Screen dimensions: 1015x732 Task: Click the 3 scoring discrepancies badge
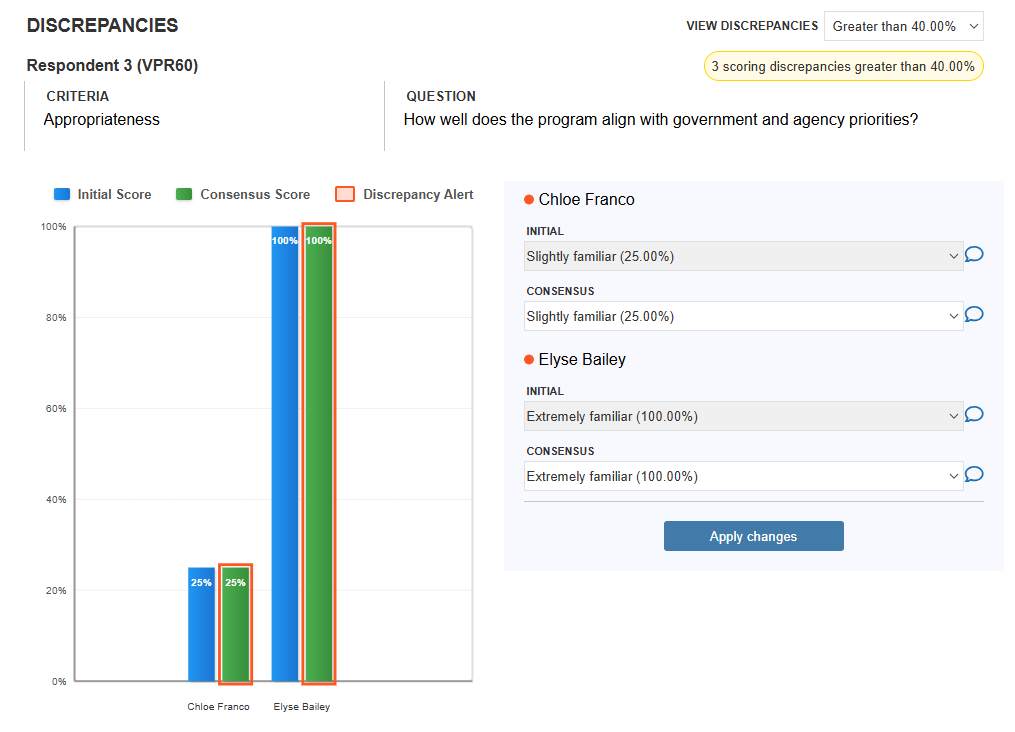click(x=843, y=67)
